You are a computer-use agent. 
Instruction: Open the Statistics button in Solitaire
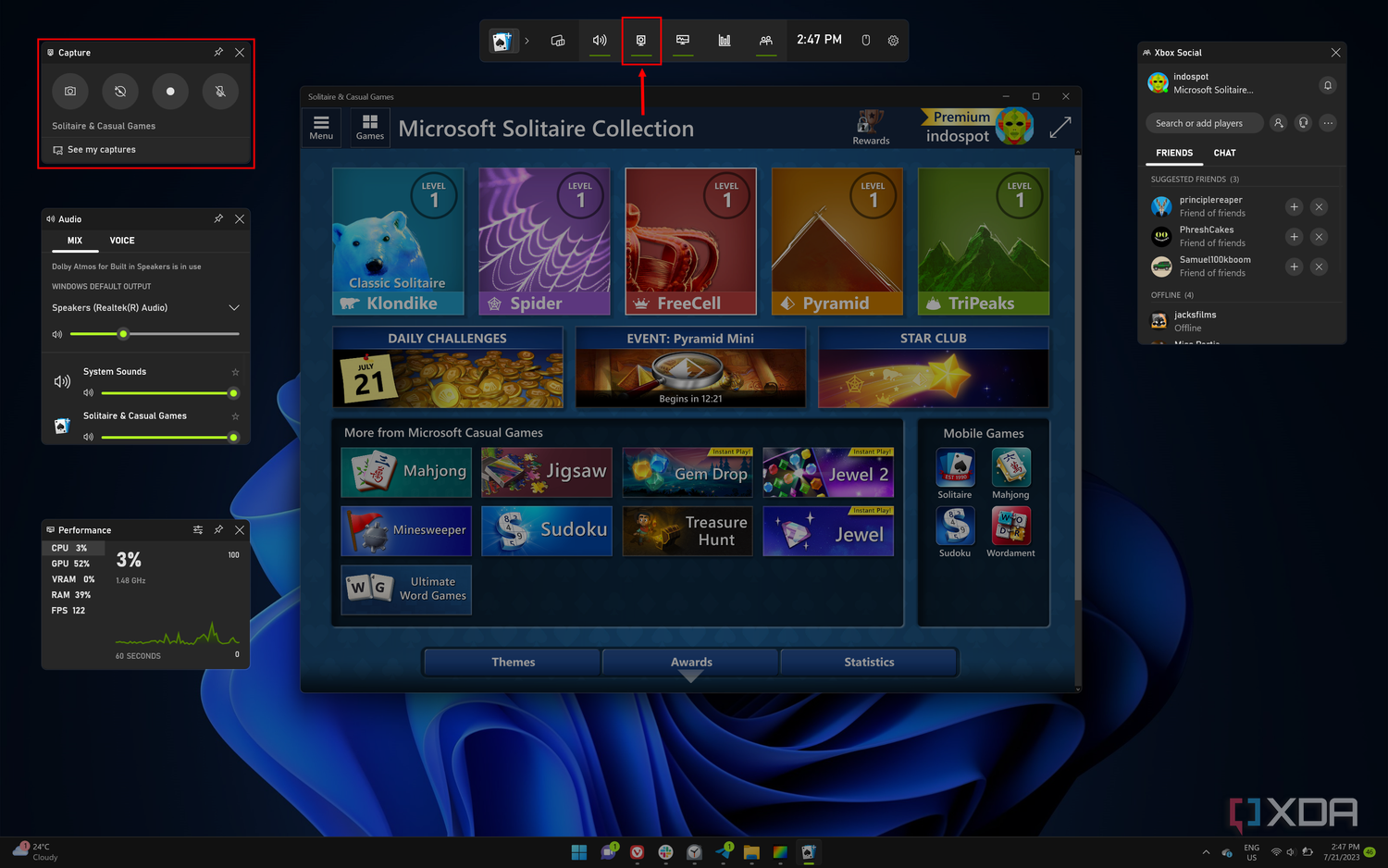click(x=869, y=663)
